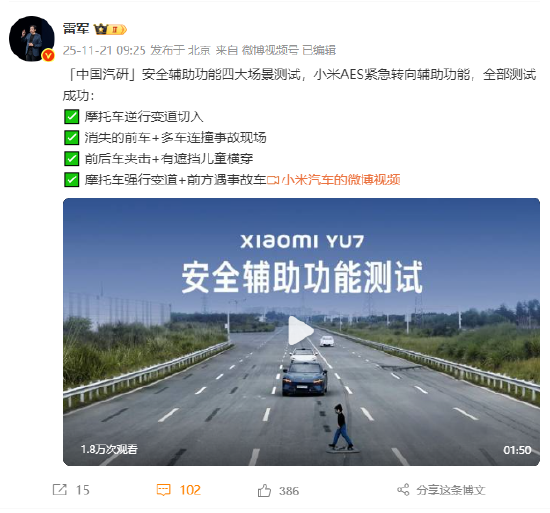Open comments via speech bubble icon

point(163,490)
